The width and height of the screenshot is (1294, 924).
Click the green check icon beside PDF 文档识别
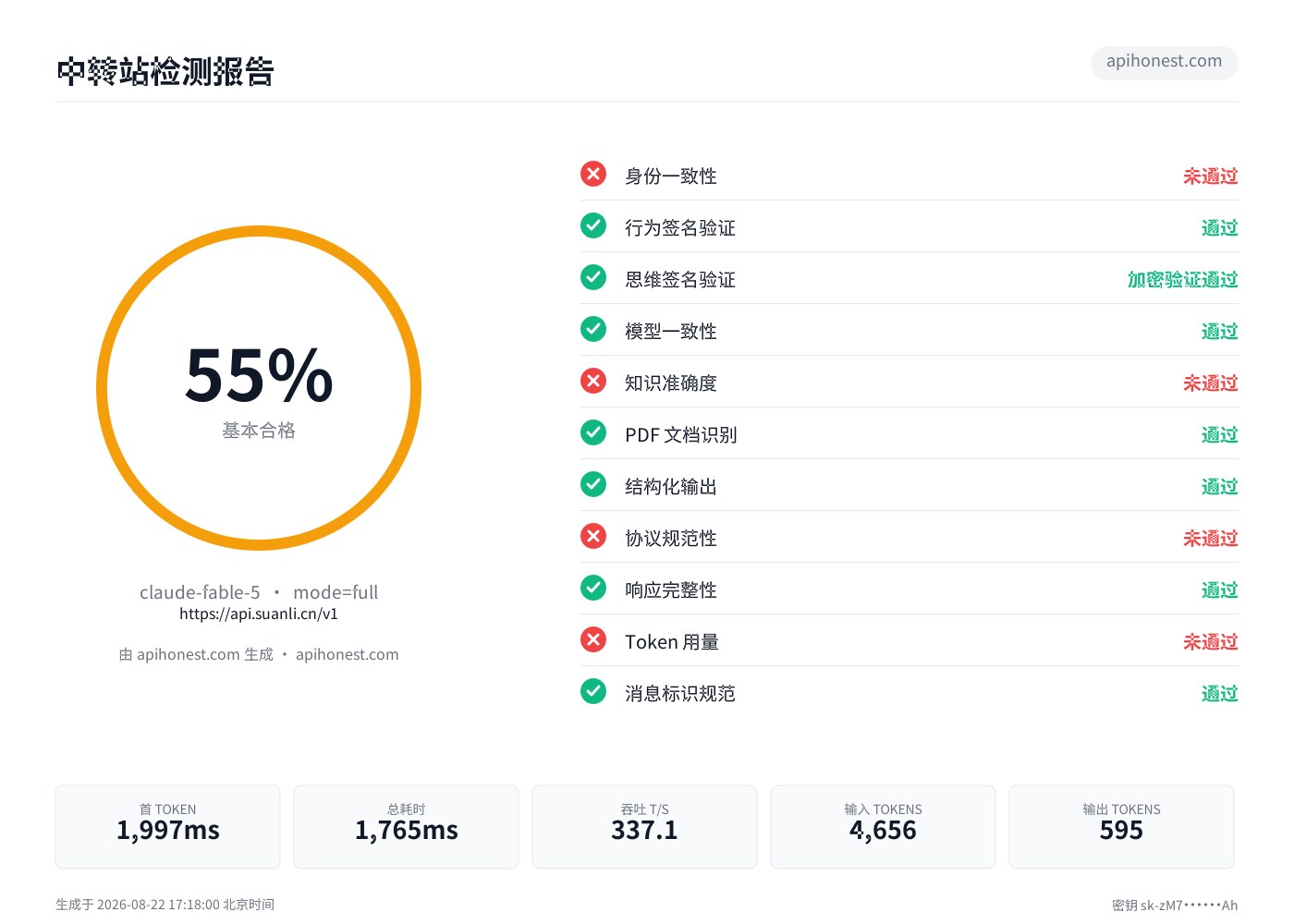[593, 432]
